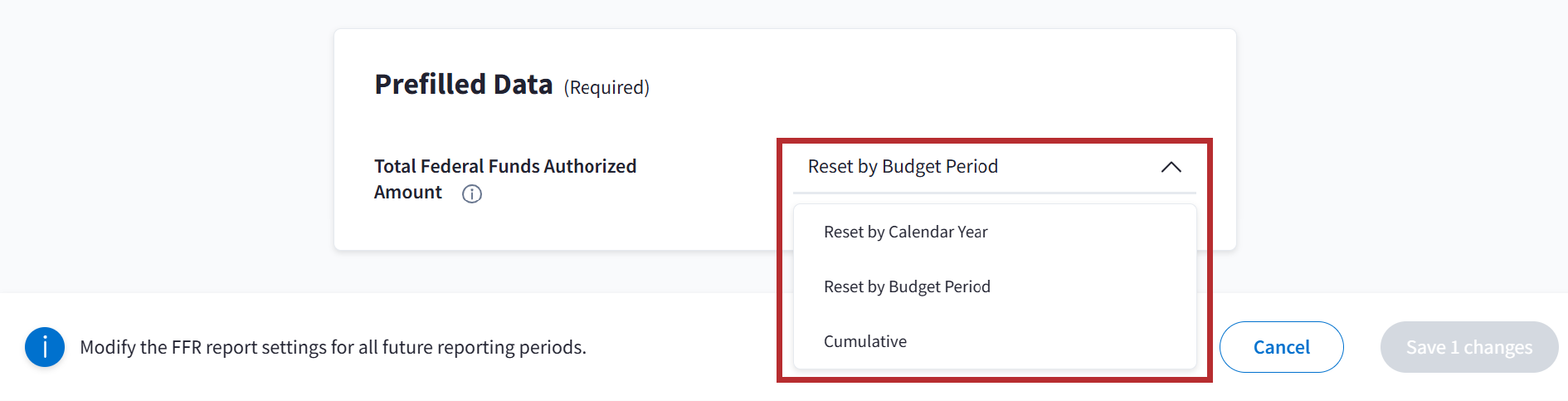Open tooltip for Total Federal Funds Authorized Amount

pyautogui.click(x=472, y=193)
